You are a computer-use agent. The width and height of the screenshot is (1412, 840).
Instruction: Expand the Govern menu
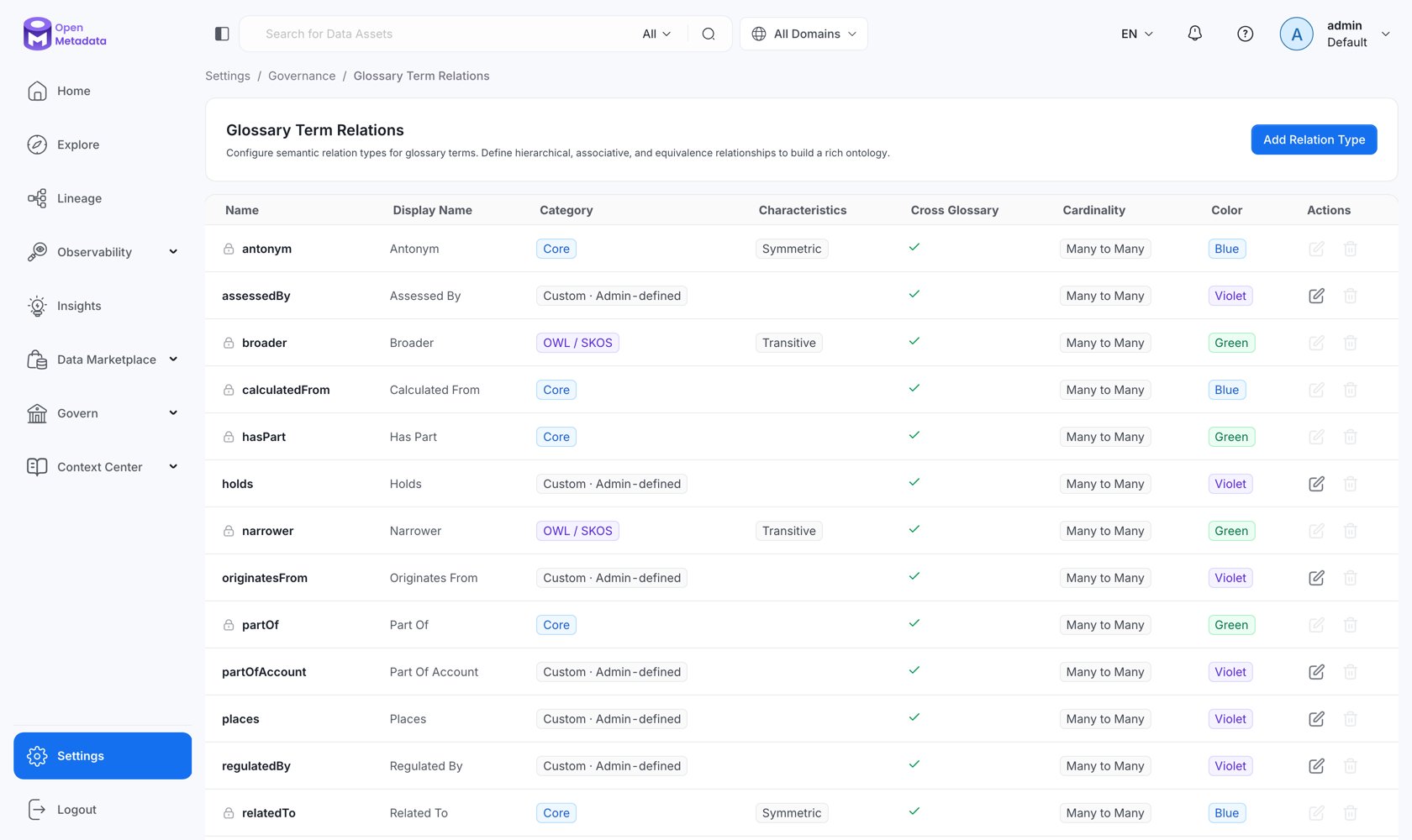point(173,413)
